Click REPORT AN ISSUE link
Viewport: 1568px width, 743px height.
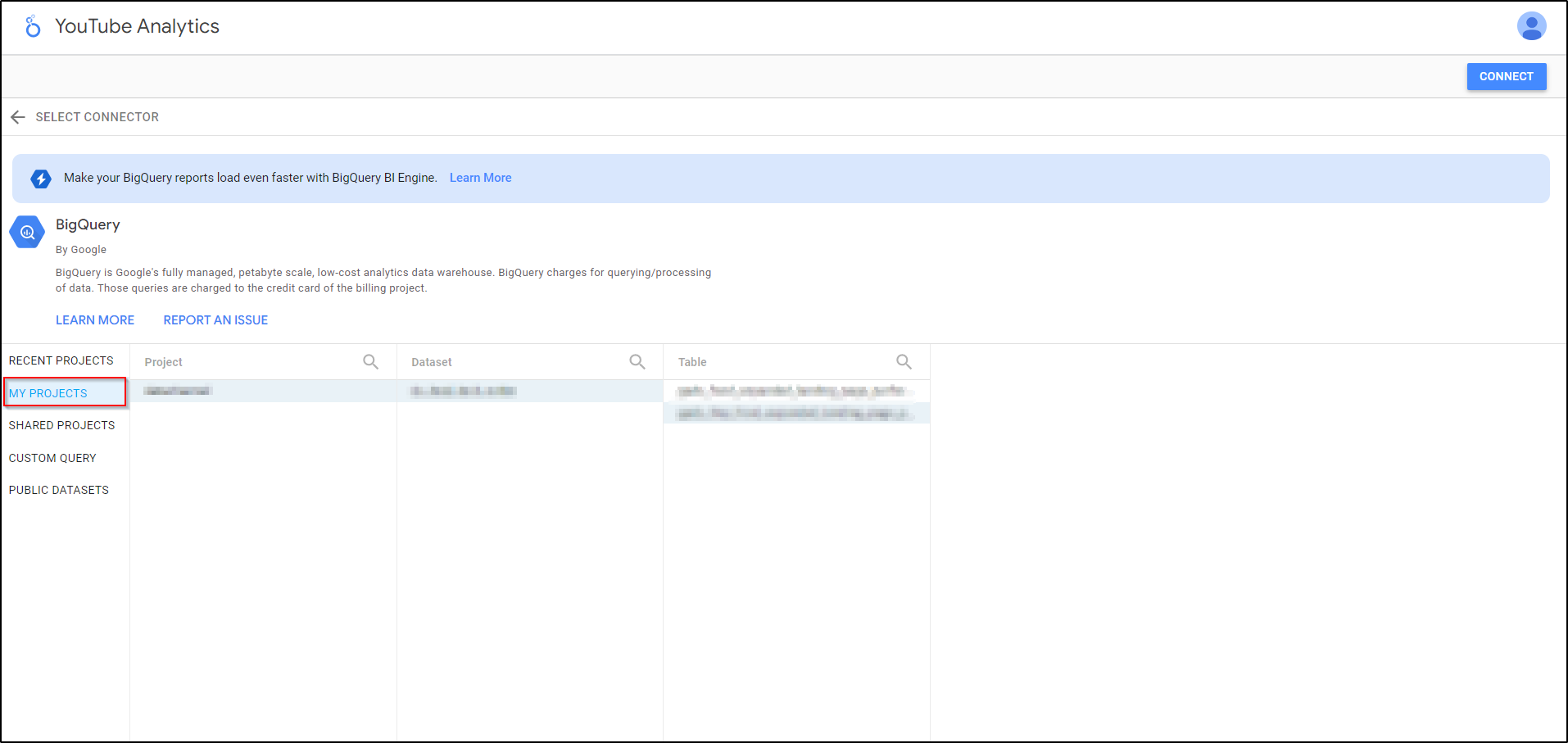pos(215,320)
